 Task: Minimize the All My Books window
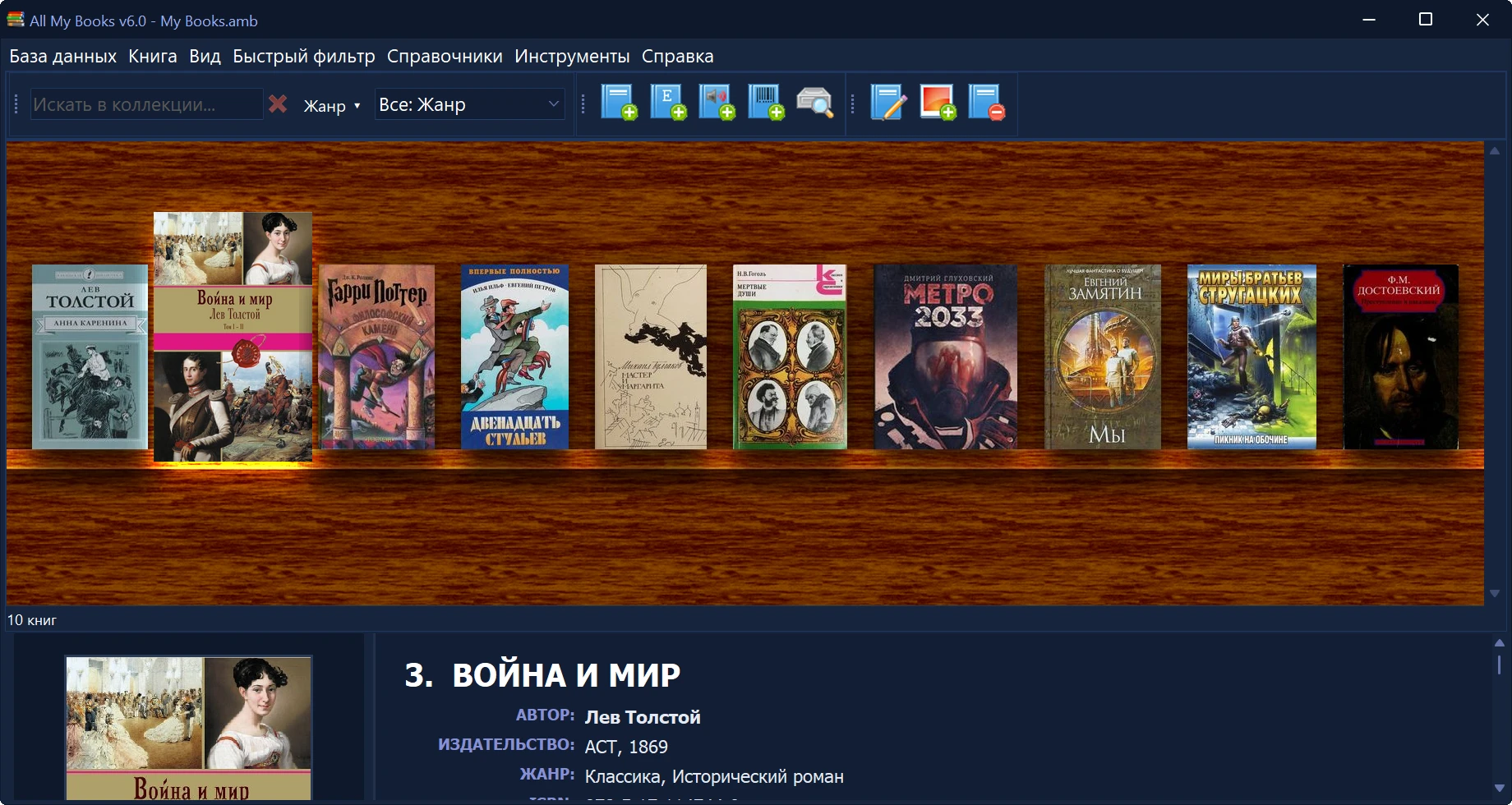pos(1369,20)
